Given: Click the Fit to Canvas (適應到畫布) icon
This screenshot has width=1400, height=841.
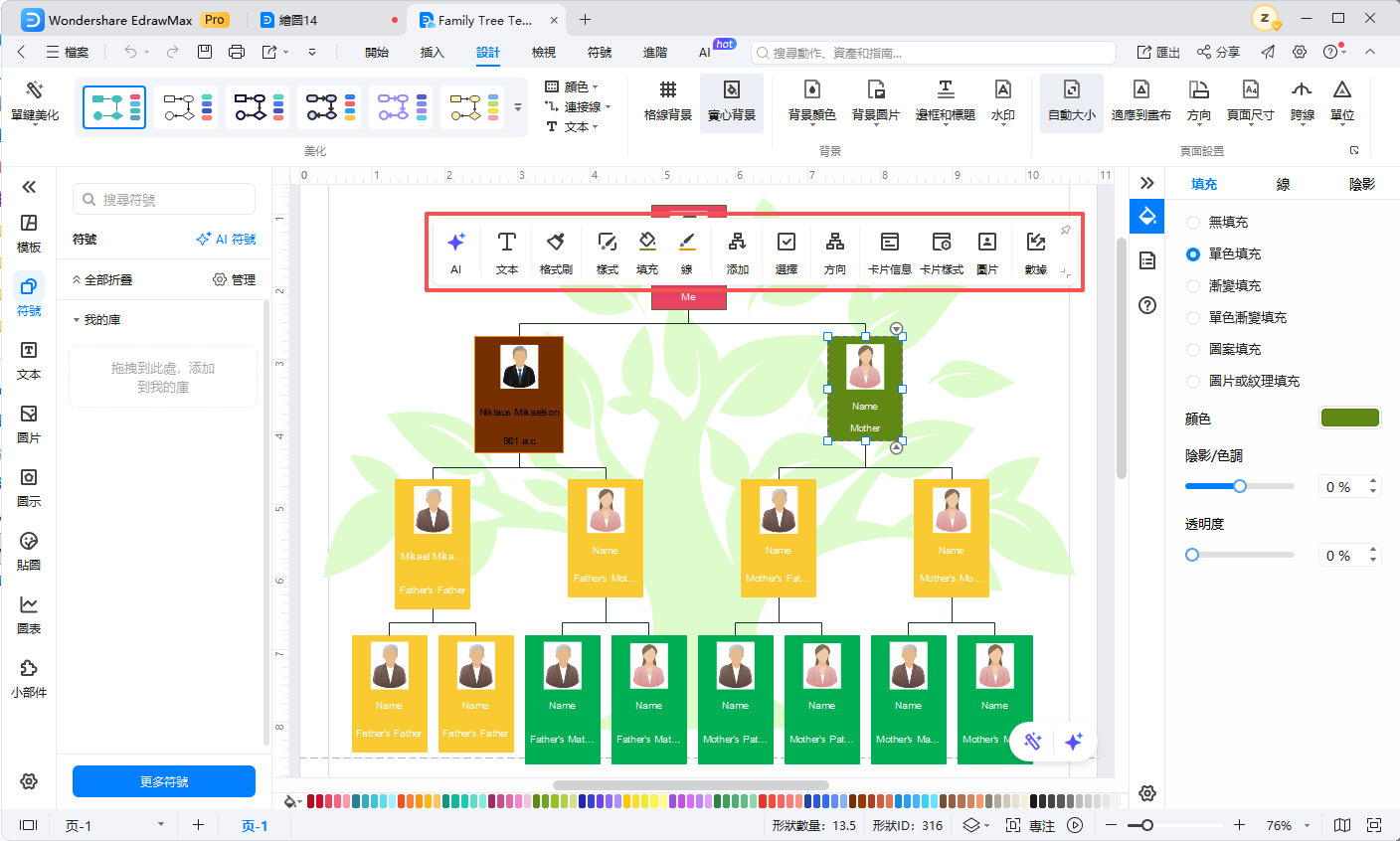Looking at the screenshot, I should coord(1140,100).
